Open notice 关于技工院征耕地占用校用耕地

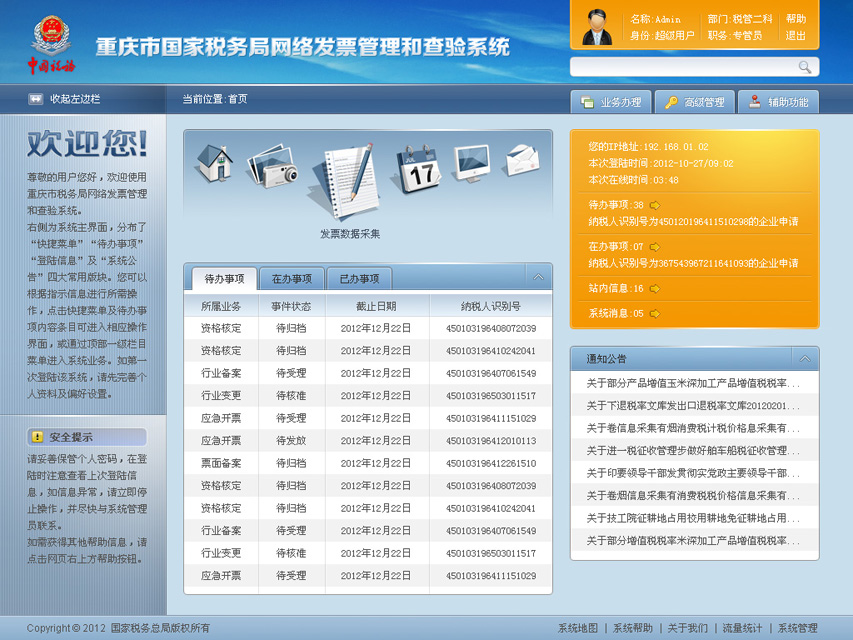pyautogui.click(x=693, y=518)
